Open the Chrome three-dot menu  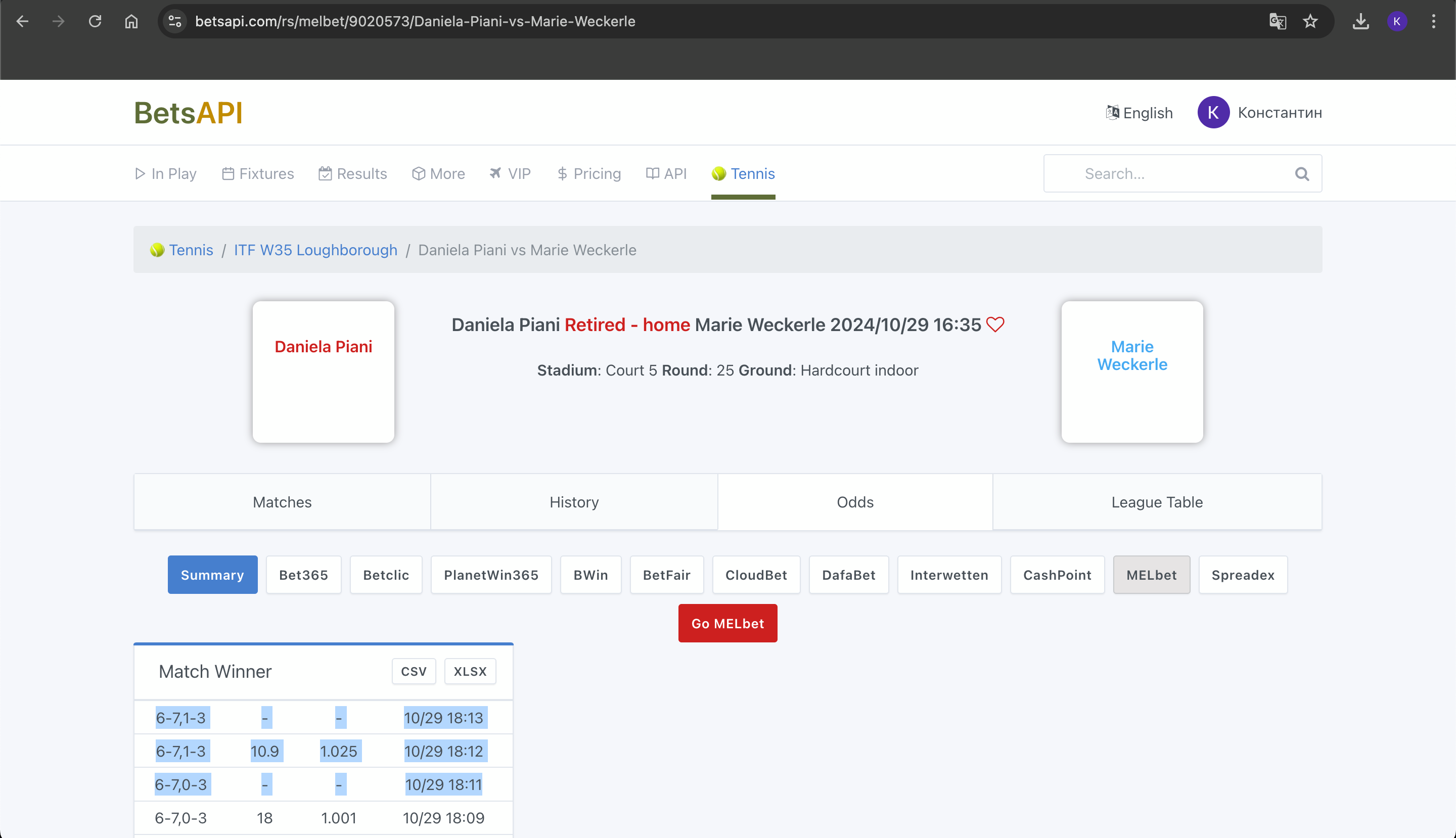point(1434,21)
